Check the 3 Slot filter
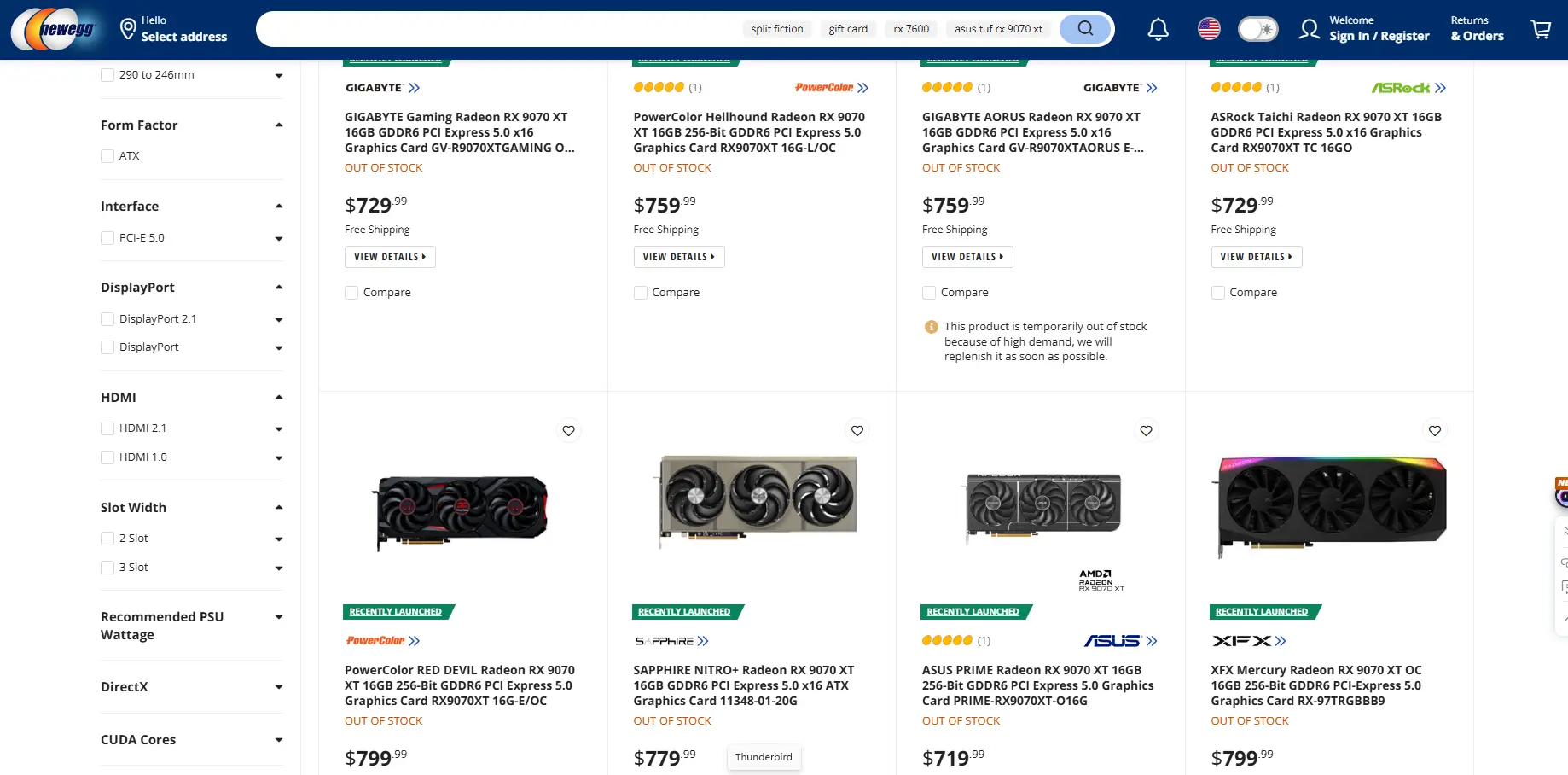 tap(107, 568)
